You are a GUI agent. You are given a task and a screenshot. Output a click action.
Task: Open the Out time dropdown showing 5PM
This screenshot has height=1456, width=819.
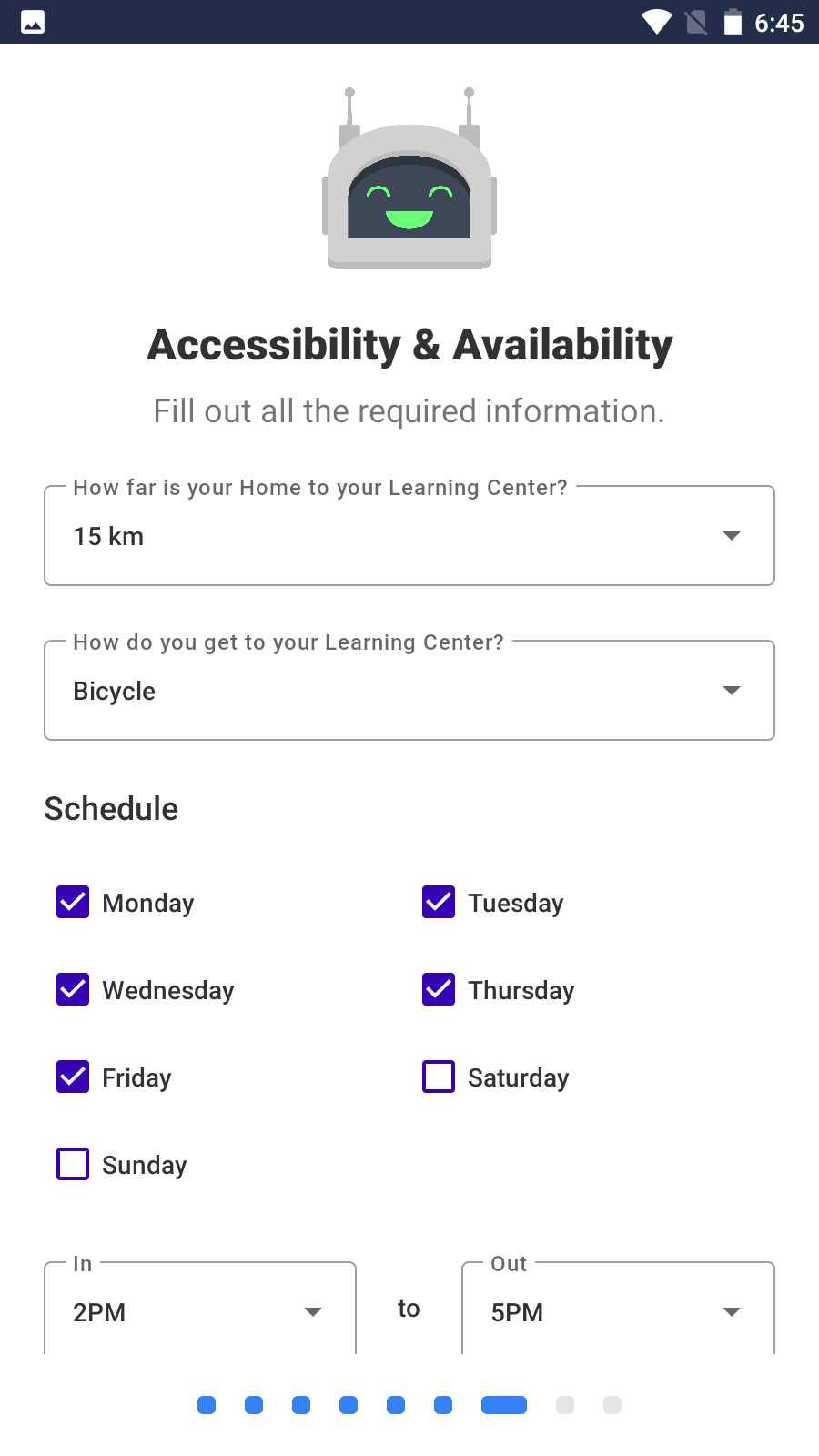point(618,1311)
